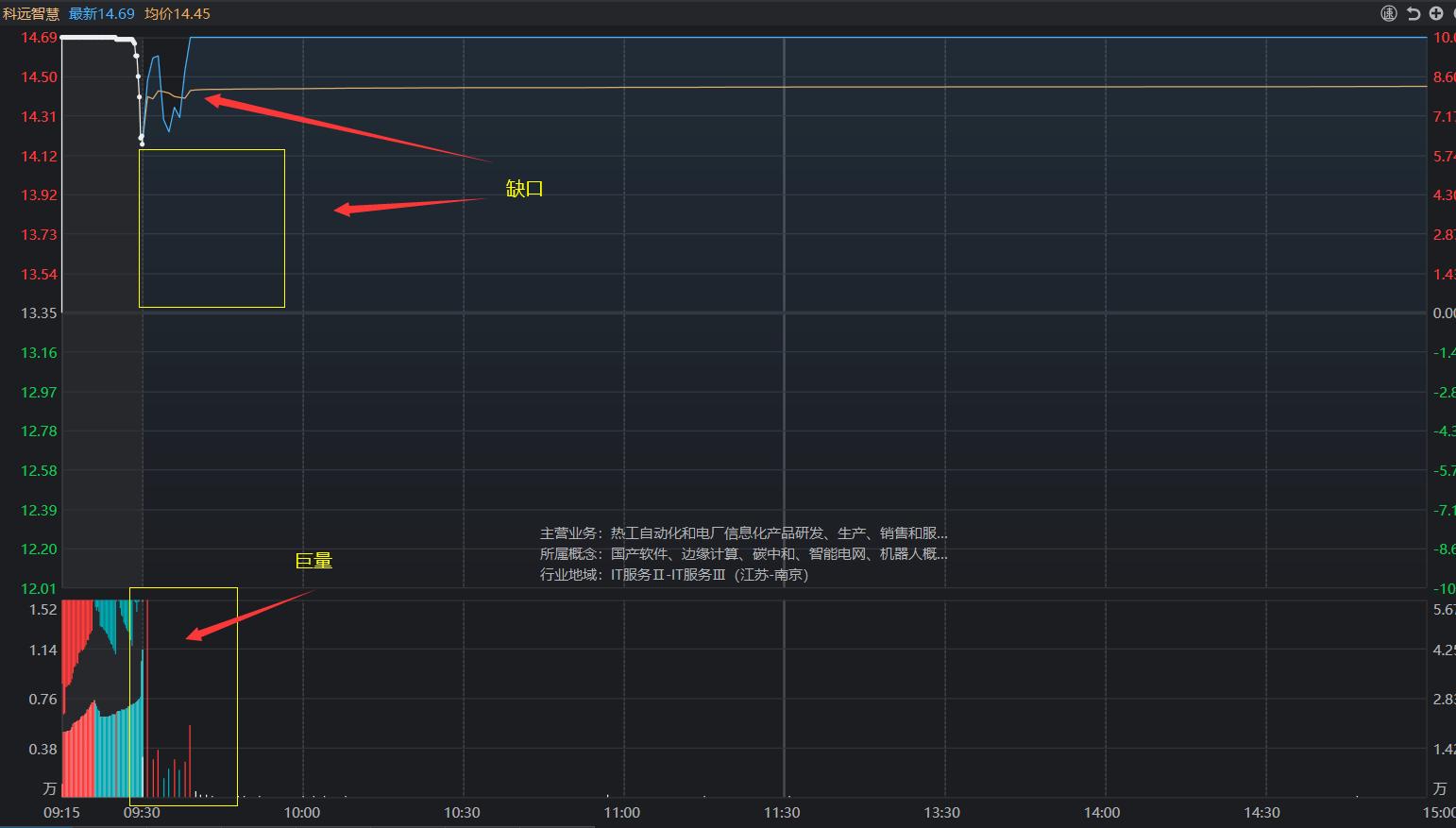Select the 11:30 time axis marker
Viewport: 1456px width, 828px height.
click(782, 813)
